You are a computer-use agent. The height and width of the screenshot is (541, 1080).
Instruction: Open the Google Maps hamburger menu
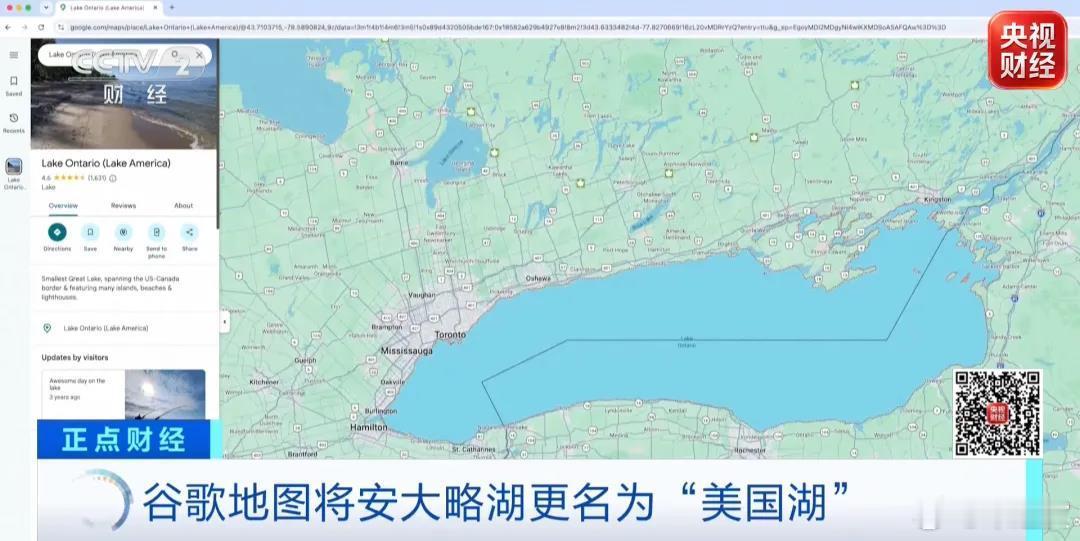[x=14, y=55]
